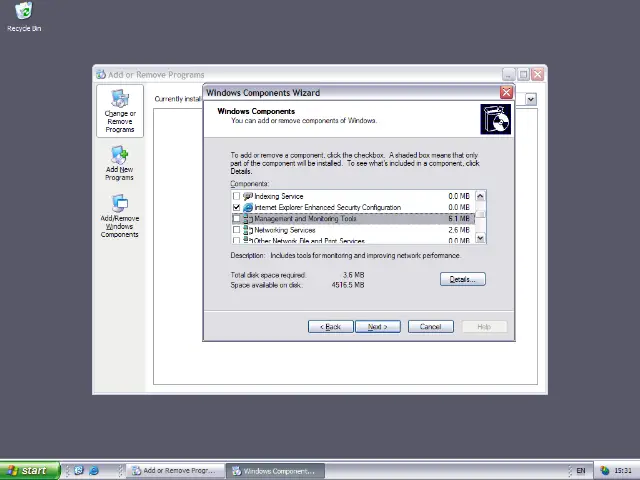640x480 pixels.
Task: Enable the Indexing Service checkbox
Action: (x=236, y=196)
